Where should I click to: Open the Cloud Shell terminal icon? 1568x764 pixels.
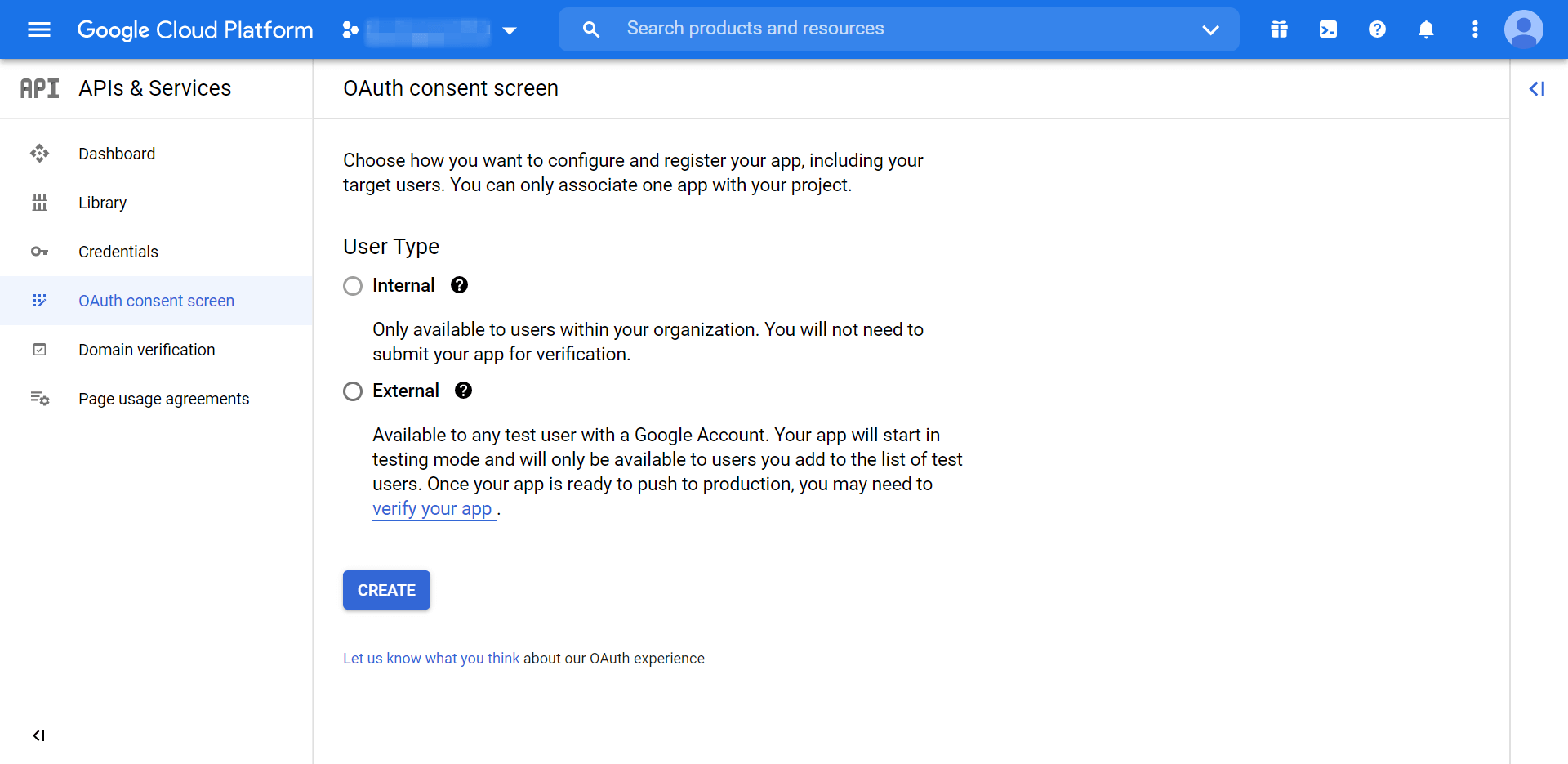[x=1328, y=29]
